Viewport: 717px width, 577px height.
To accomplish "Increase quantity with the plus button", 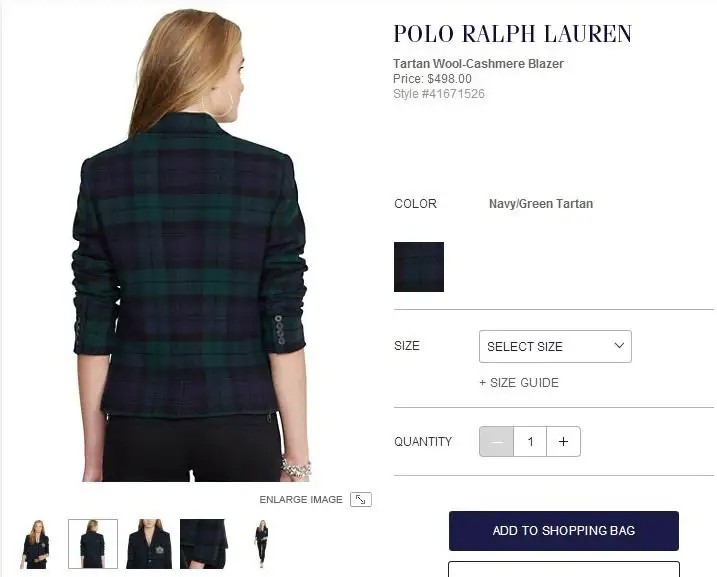I will tap(563, 442).
